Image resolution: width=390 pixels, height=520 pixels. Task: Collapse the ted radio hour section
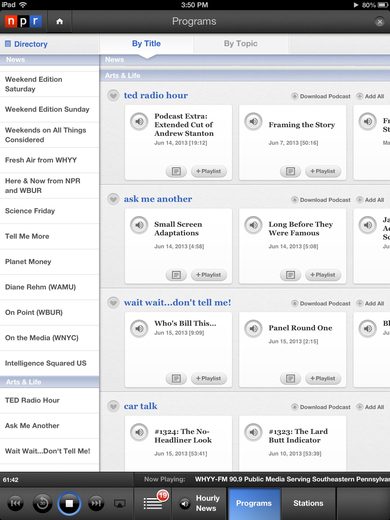[x=113, y=96]
